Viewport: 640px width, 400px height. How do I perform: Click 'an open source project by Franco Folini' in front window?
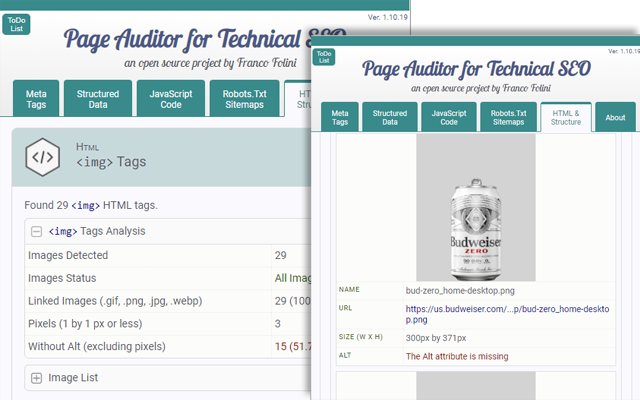(481, 88)
